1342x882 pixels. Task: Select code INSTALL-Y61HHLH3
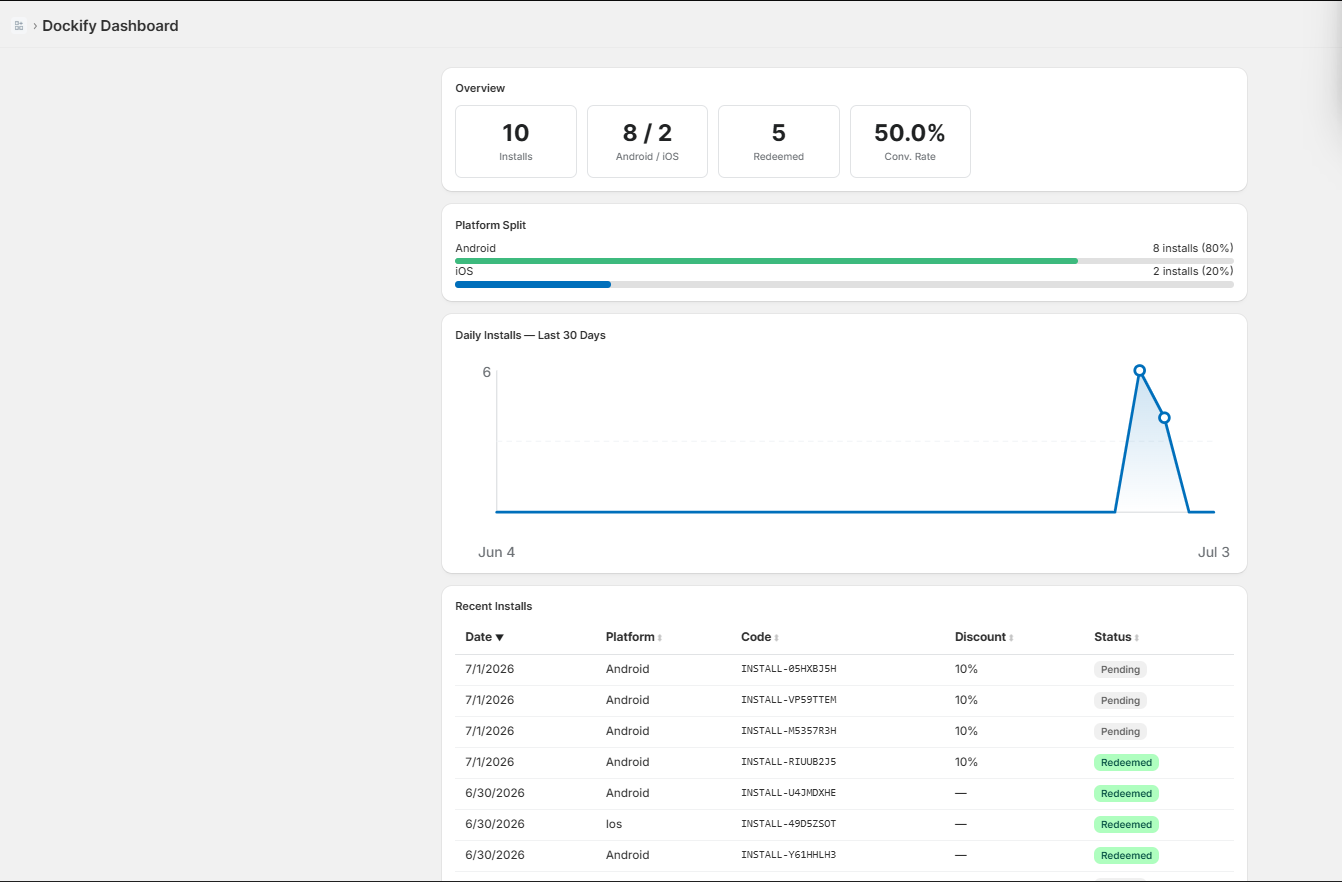pos(789,855)
